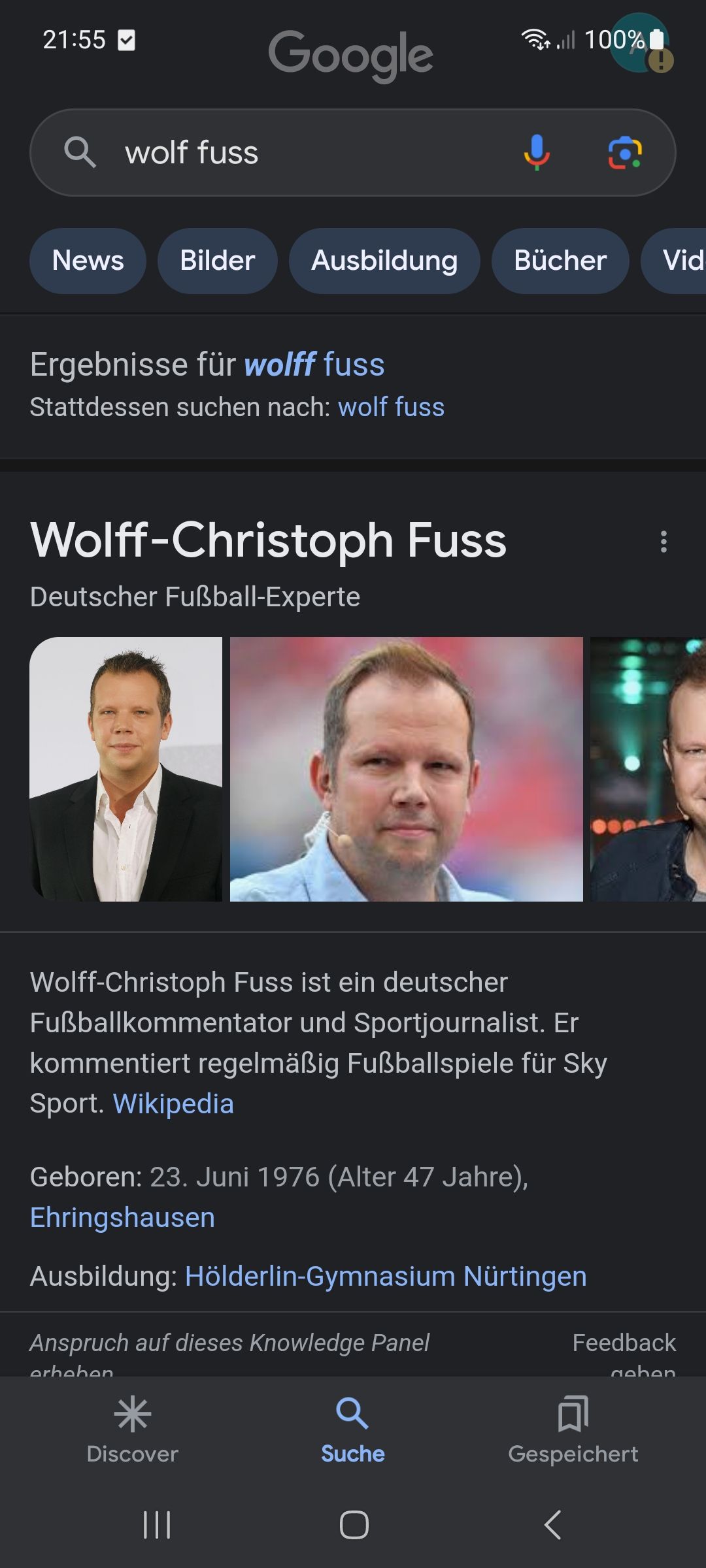706x1568 pixels.
Task: Open Google Lens camera search
Action: (625, 153)
